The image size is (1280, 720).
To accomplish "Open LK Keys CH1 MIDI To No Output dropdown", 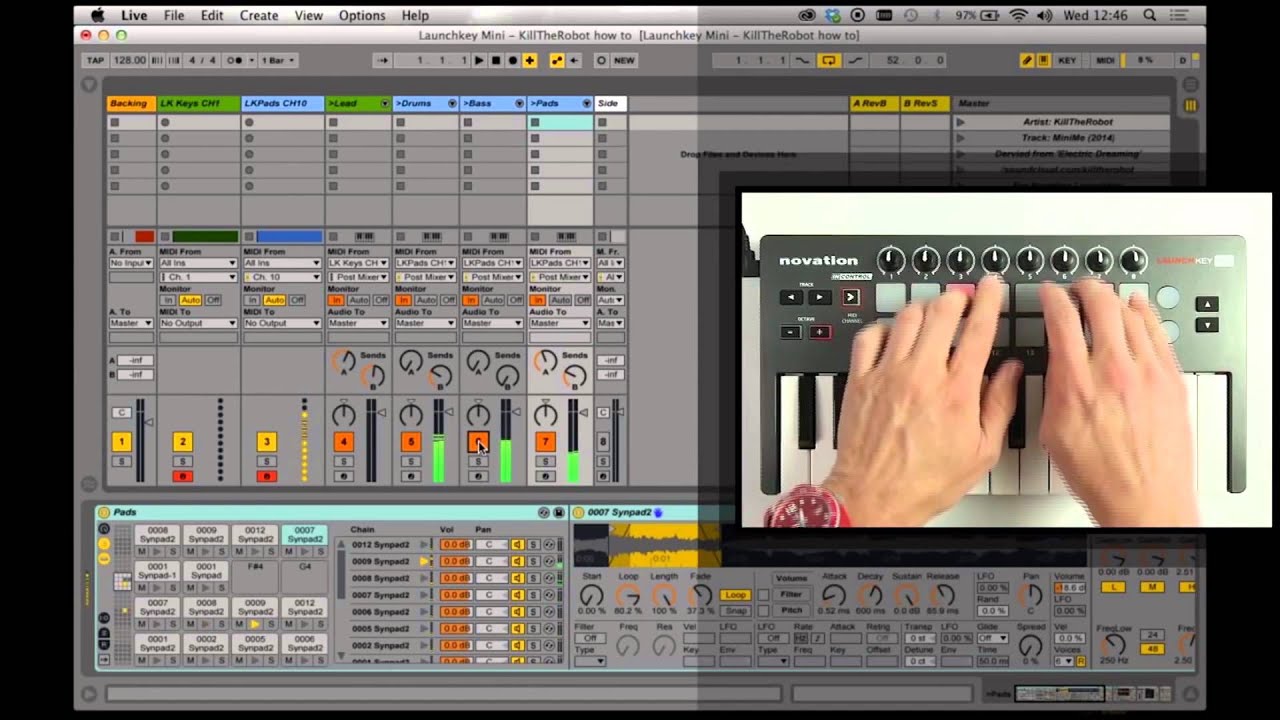I will (198, 323).
